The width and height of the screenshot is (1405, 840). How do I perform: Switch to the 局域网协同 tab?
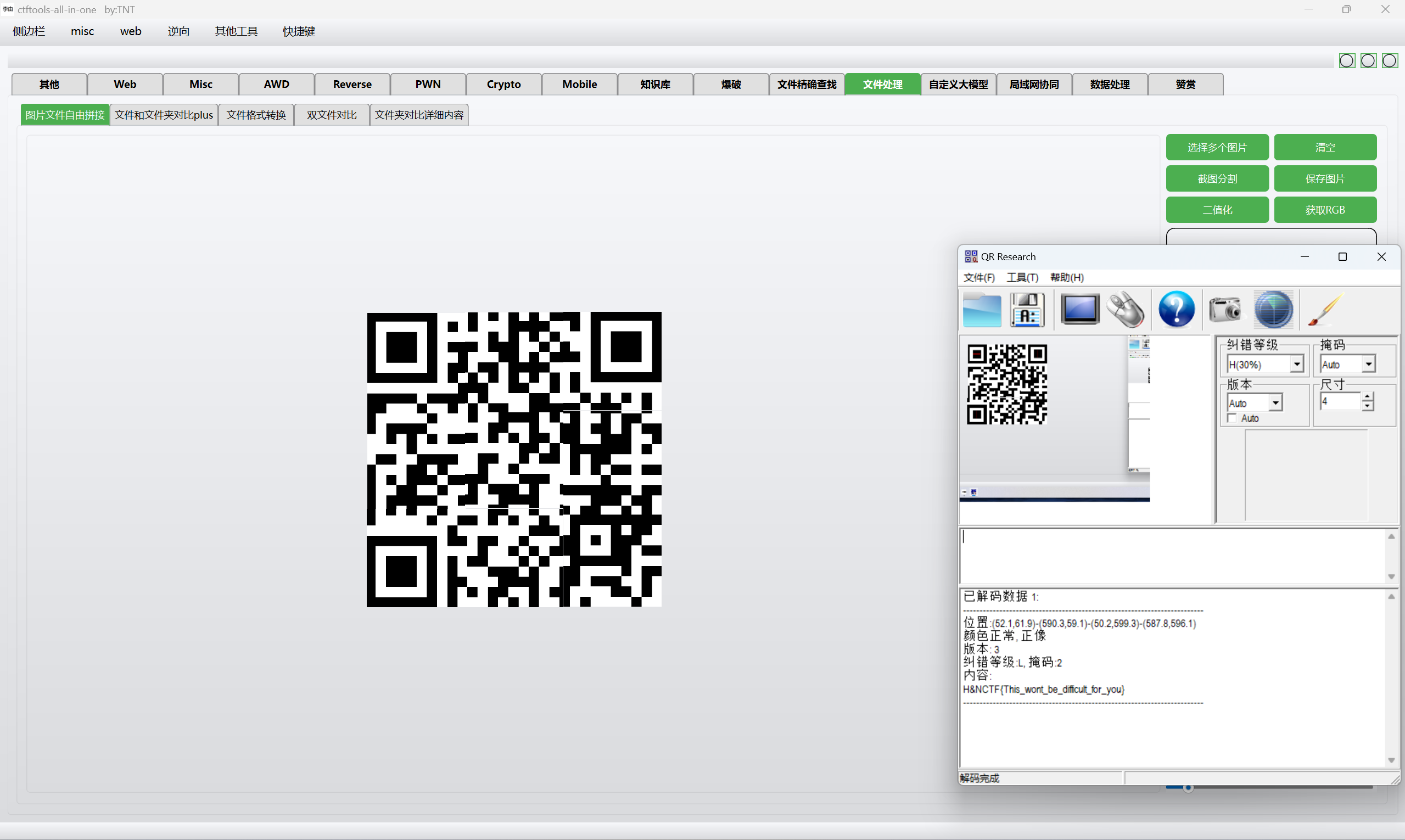(1034, 84)
